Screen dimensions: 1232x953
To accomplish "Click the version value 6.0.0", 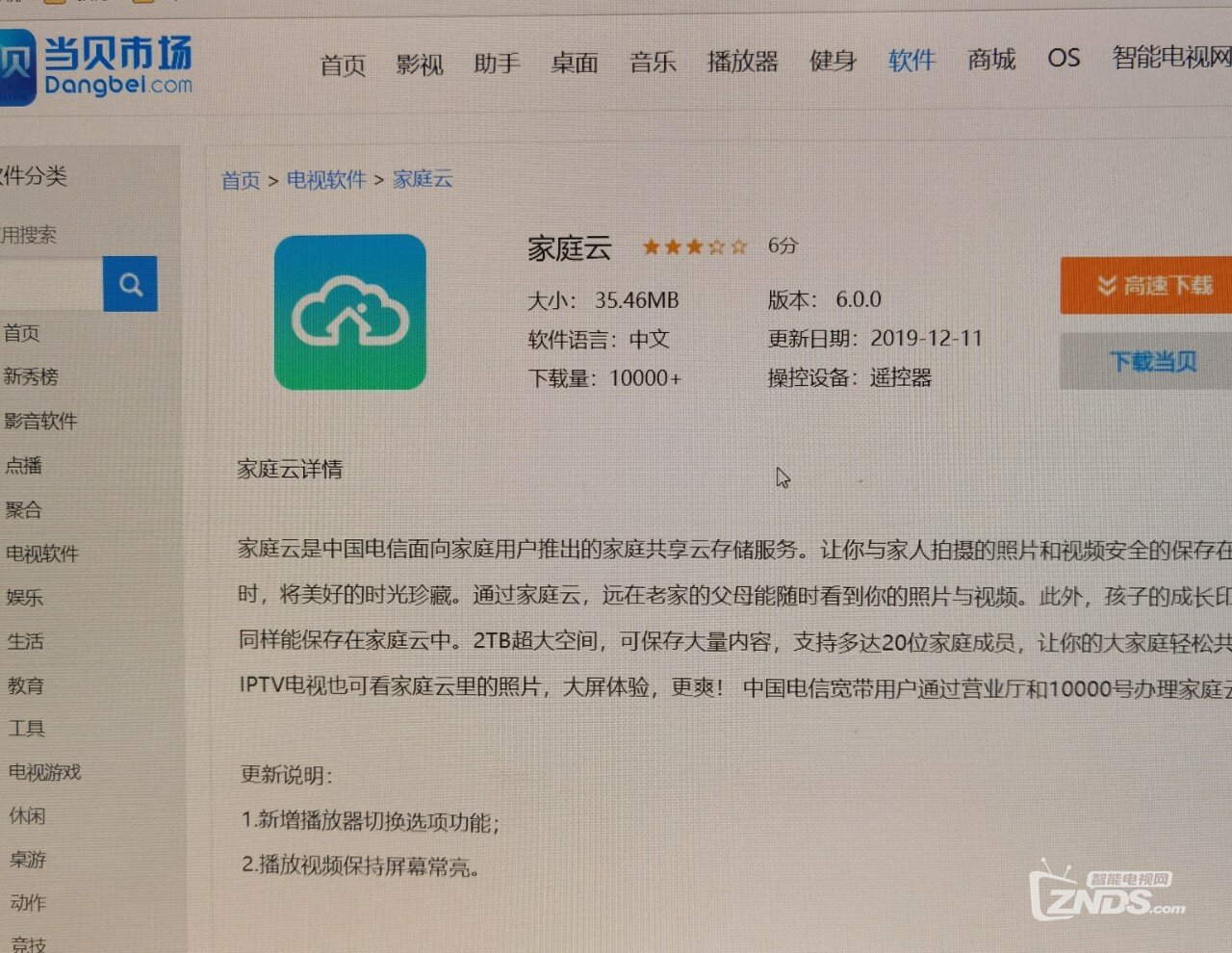I will 859,299.
